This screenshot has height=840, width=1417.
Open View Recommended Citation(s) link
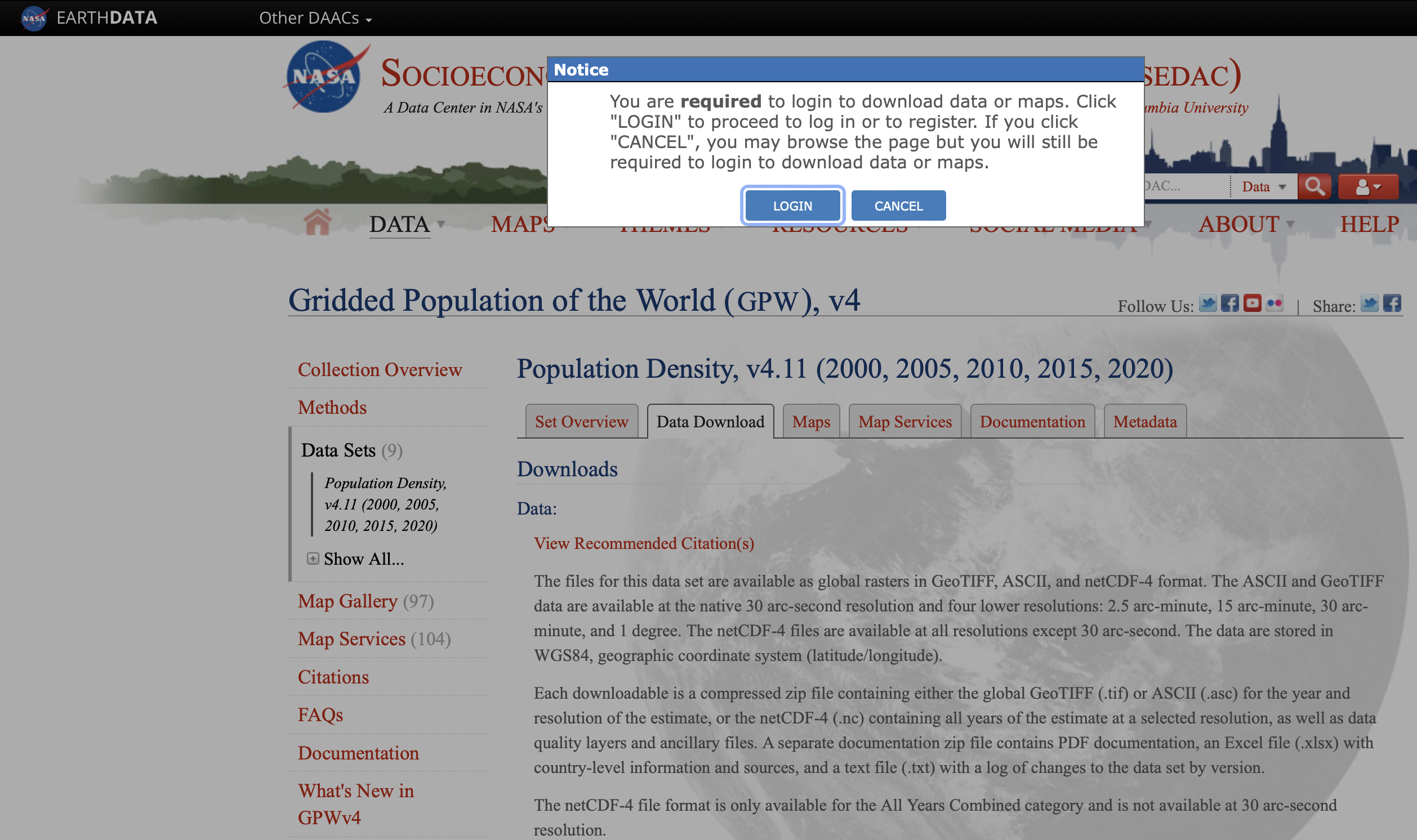pyautogui.click(x=644, y=543)
